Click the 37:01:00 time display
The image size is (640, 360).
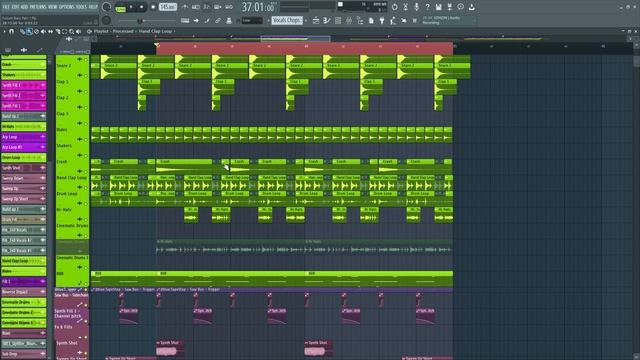(258, 7)
